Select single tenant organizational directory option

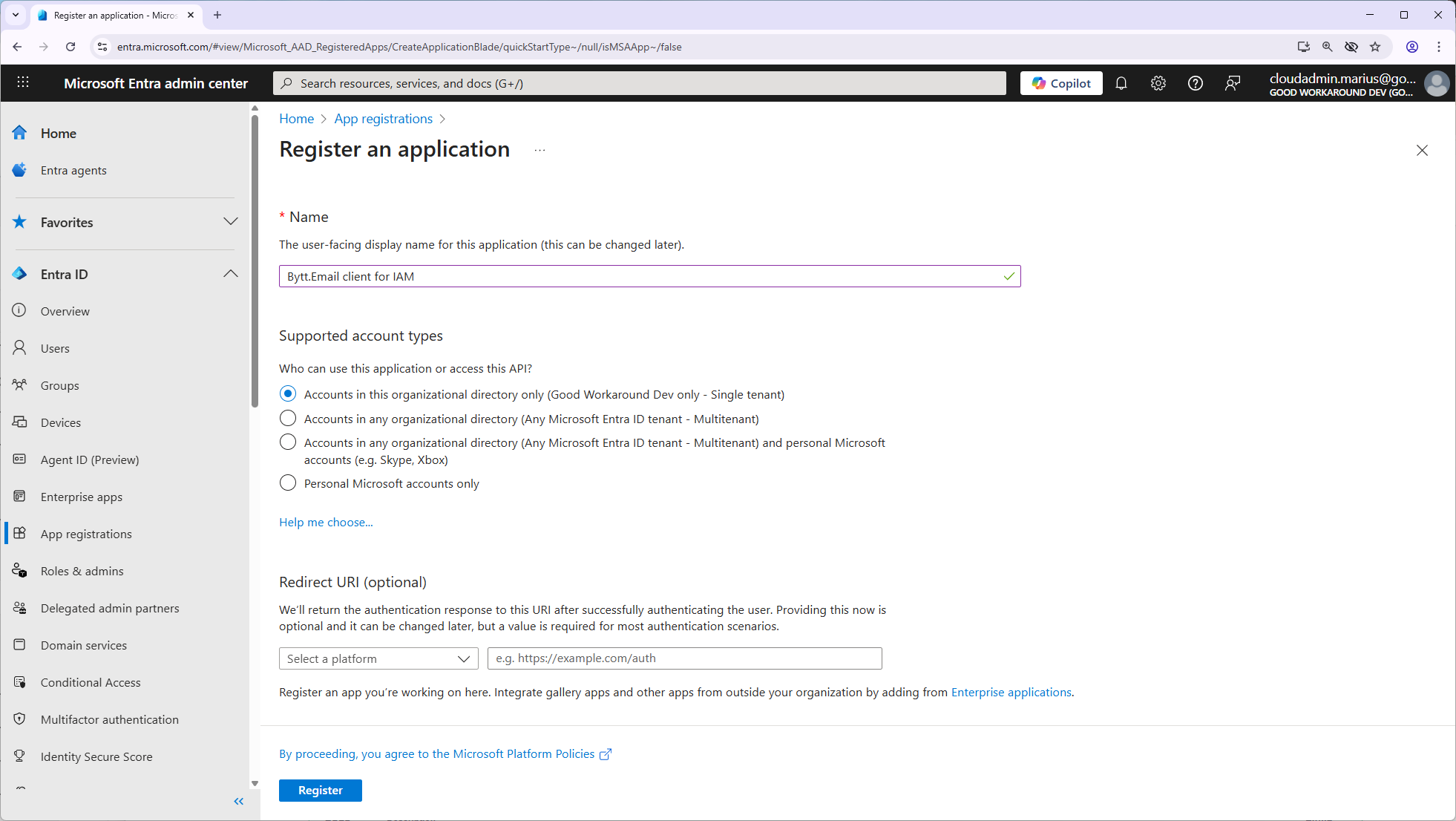coord(288,394)
